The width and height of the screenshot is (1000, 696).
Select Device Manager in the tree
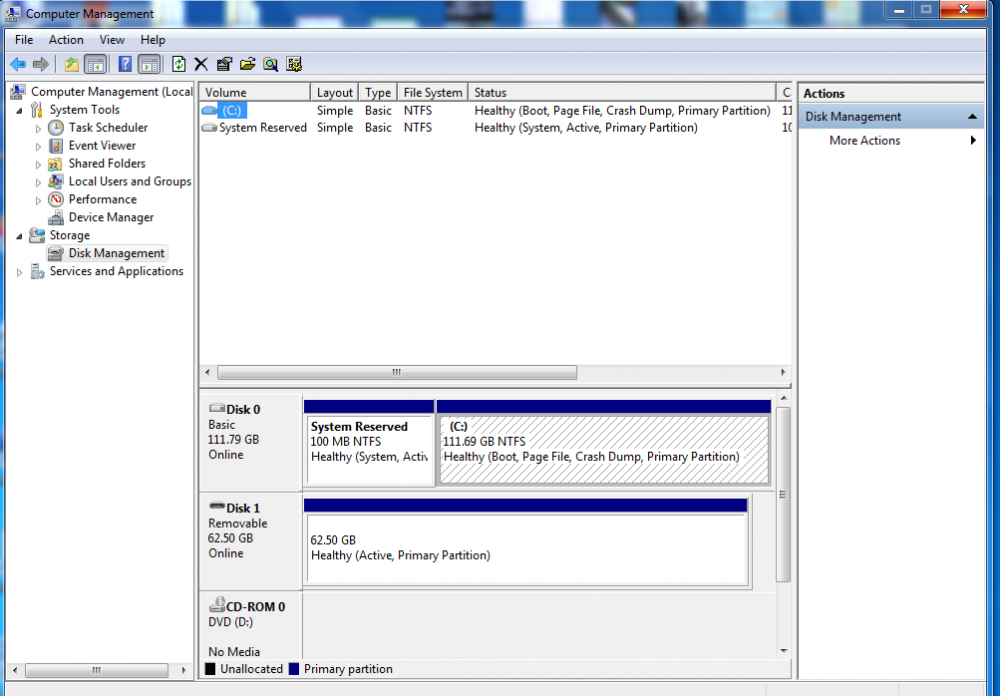pos(111,218)
